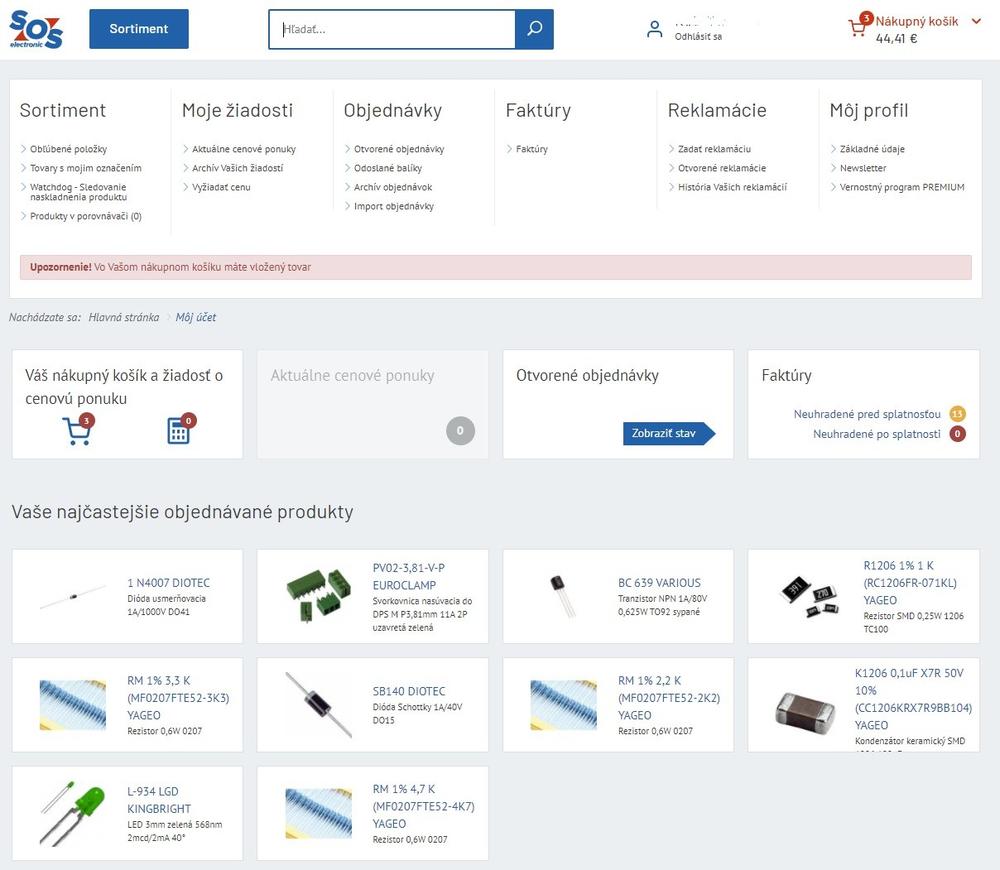This screenshot has width=1000, height=870.
Task: Expand the Nákupný košík dropdown arrow
Action: click(x=977, y=21)
